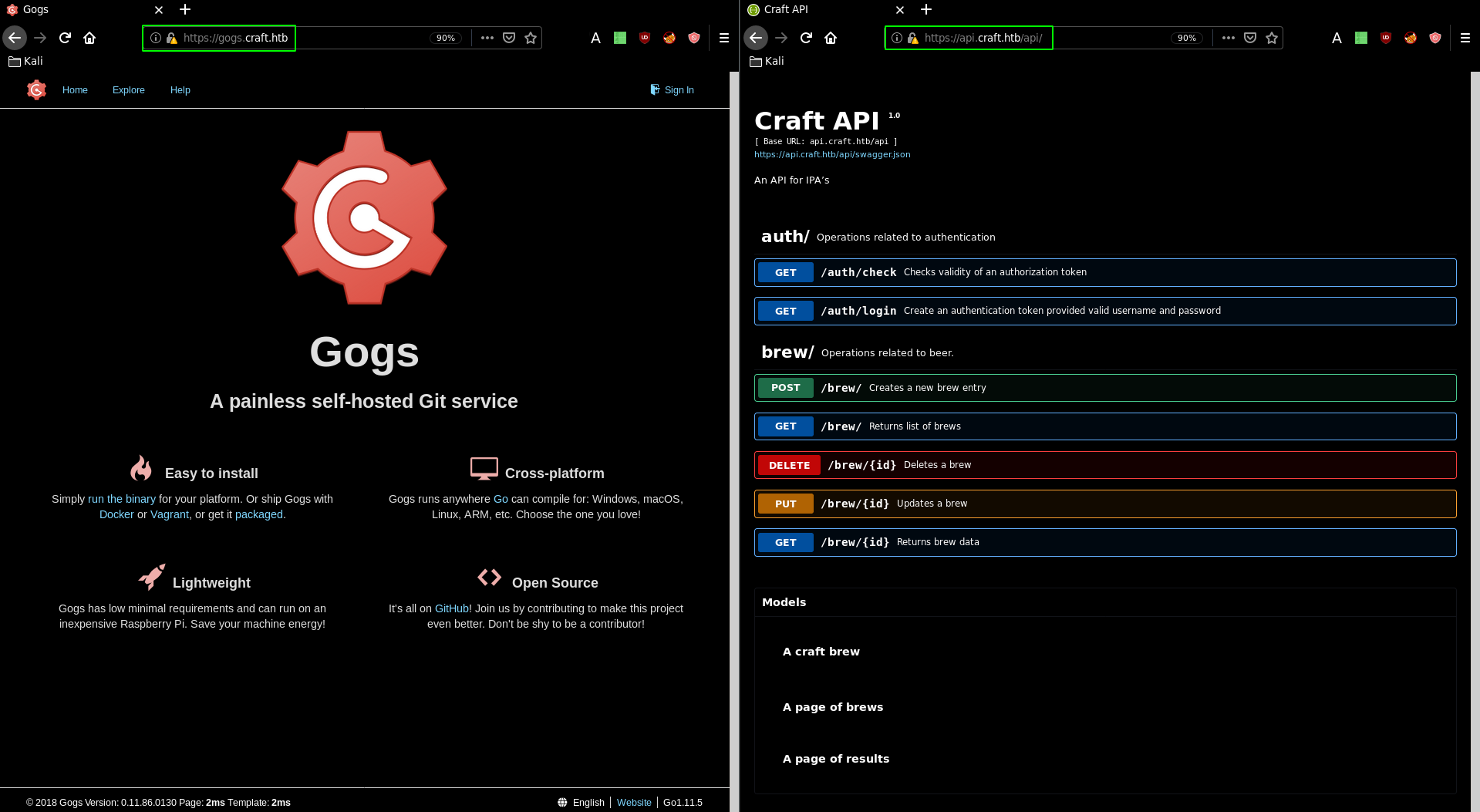
Task: Follow 'run the binary' link
Action: pos(122,499)
